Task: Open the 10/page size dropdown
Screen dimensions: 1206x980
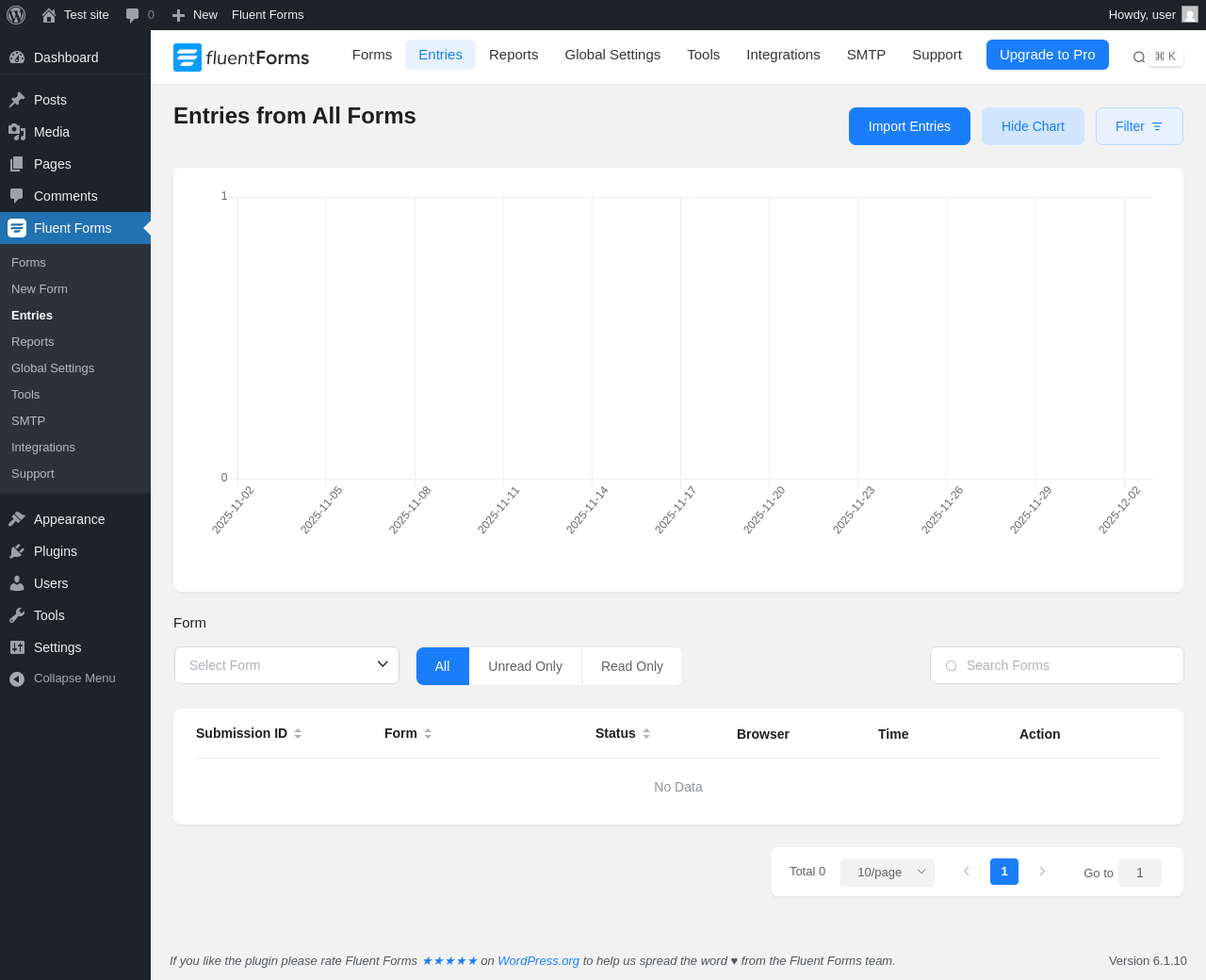Action: pyautogui.click(x=888, y=873)
